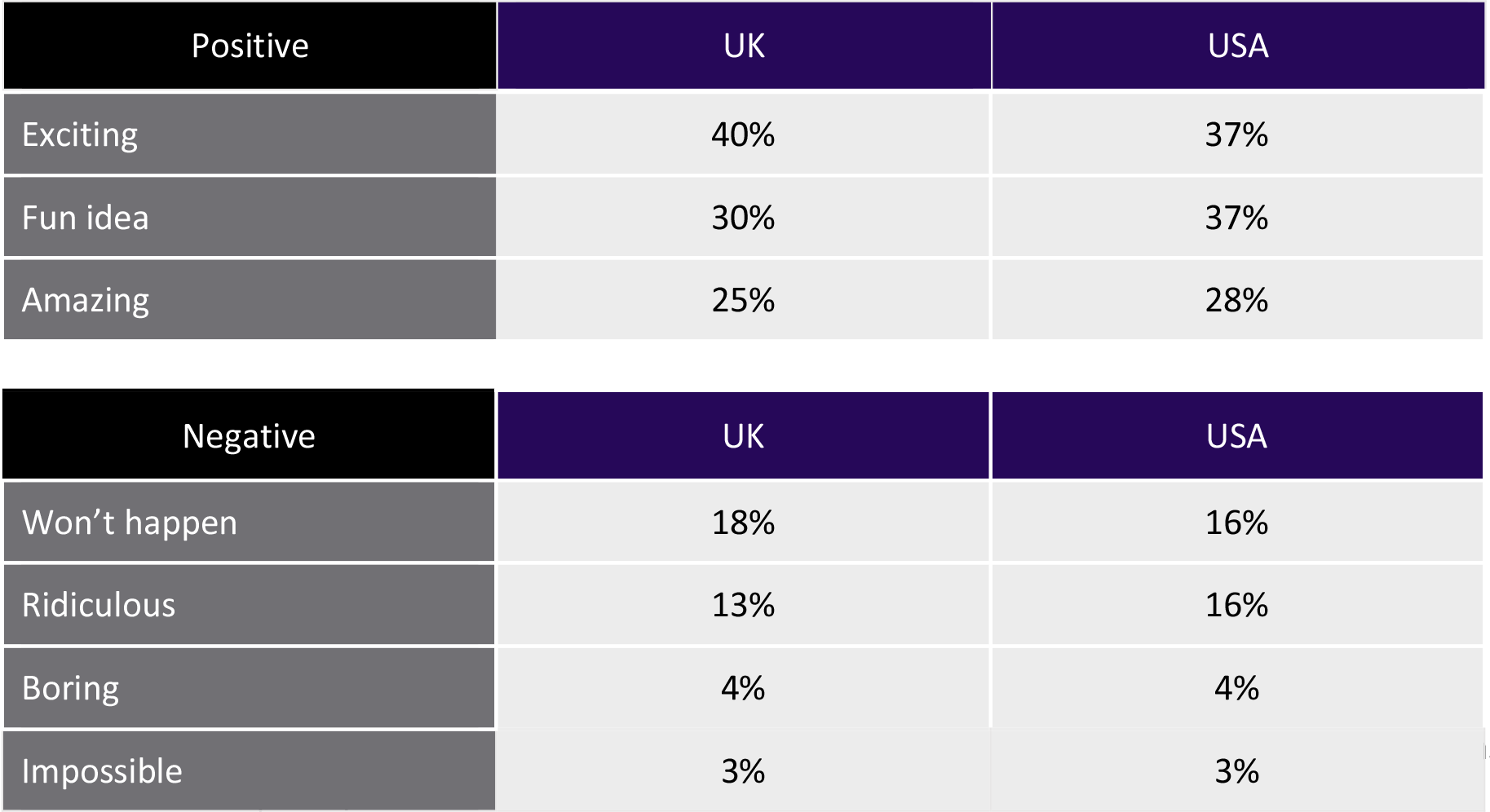Click the USA 3% value for Impossible

pos(1236,771)
